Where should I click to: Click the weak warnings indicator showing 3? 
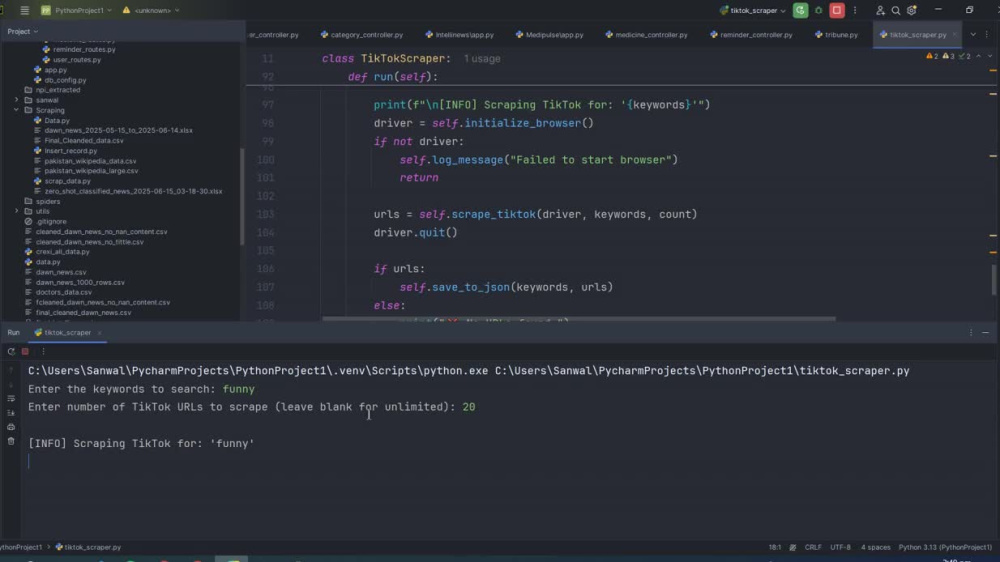pyautogui.click(x=948, y=56)
